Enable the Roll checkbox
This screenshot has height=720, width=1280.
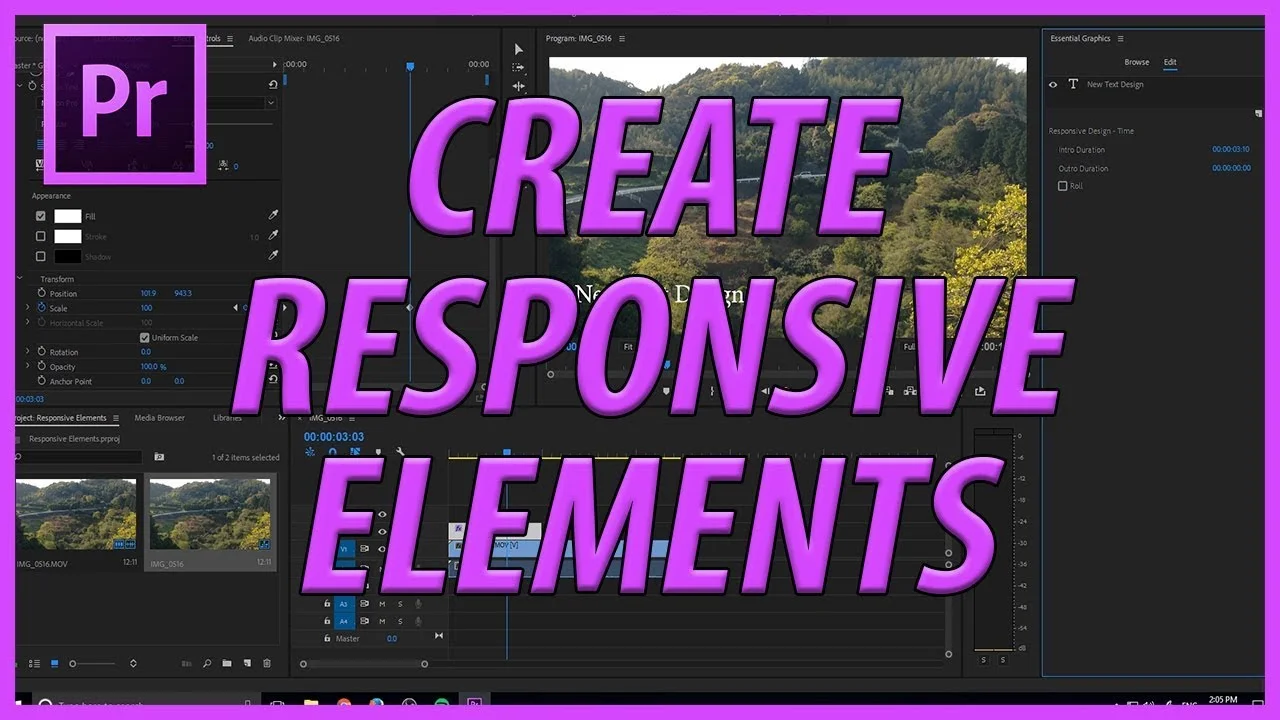pos(1063,186)
